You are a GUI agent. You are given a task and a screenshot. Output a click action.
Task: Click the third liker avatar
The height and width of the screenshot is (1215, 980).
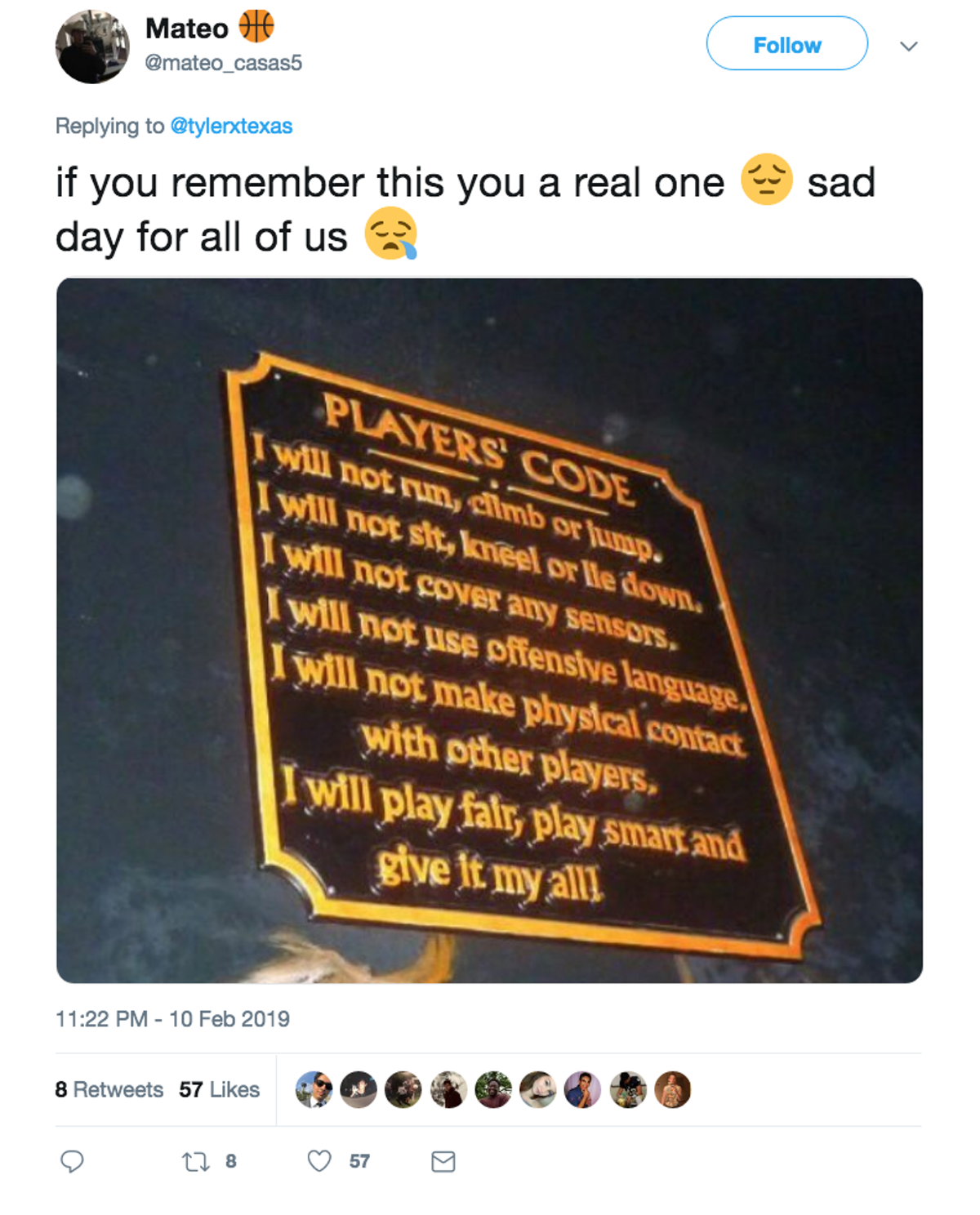point(403,1089)
